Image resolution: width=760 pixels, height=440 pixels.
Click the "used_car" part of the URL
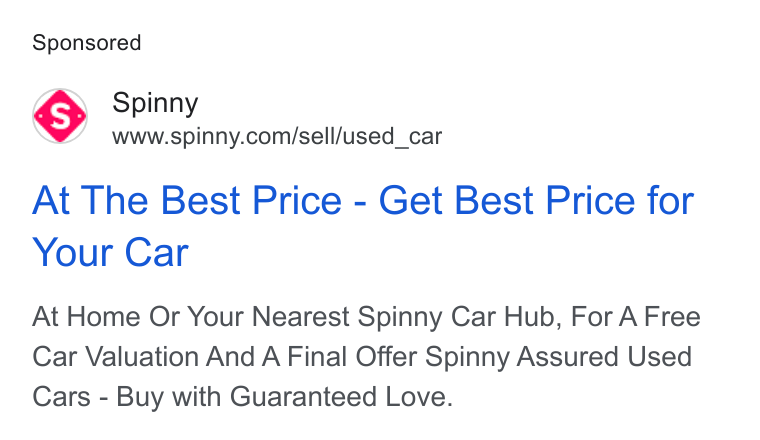392,136
